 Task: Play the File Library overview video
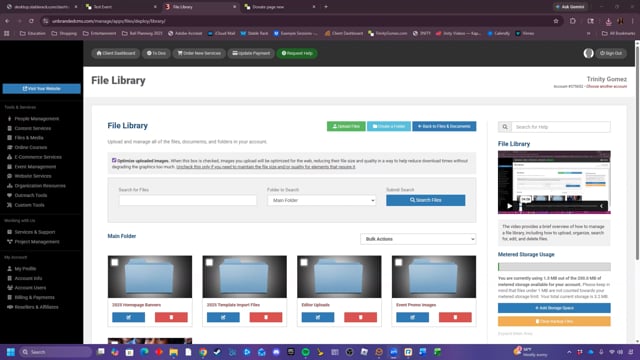click(x=509, y=206)
